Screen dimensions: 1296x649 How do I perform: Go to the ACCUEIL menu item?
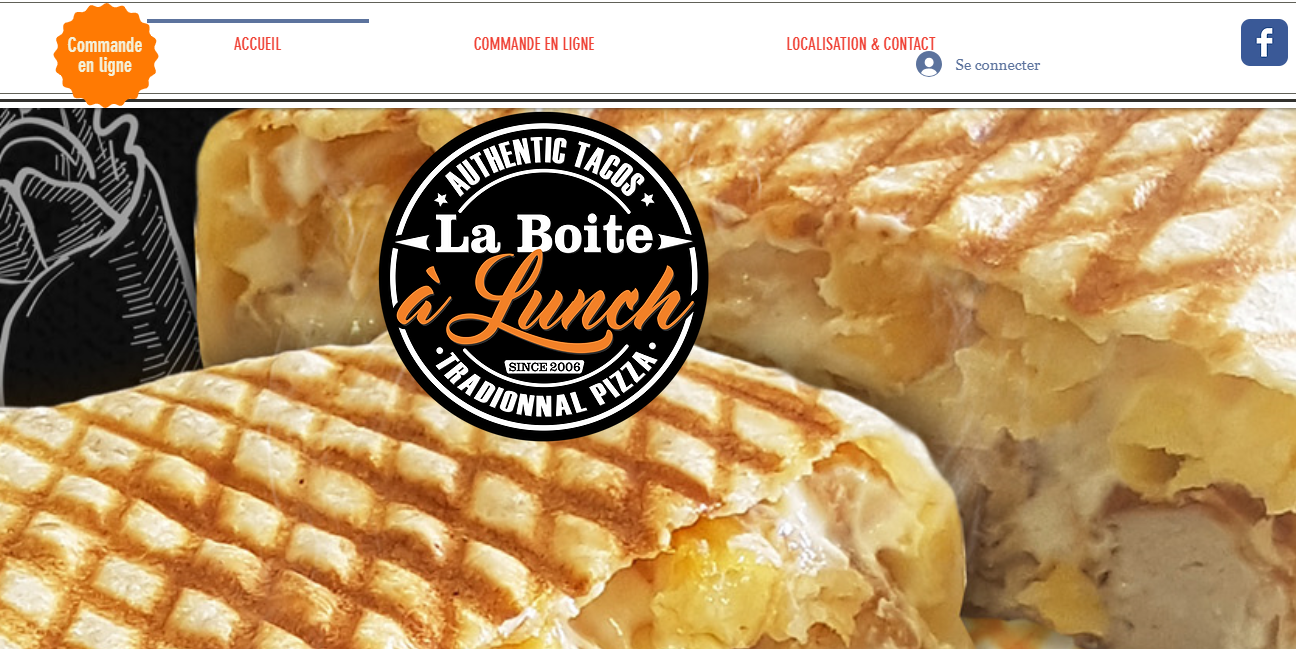coord(257,44)
